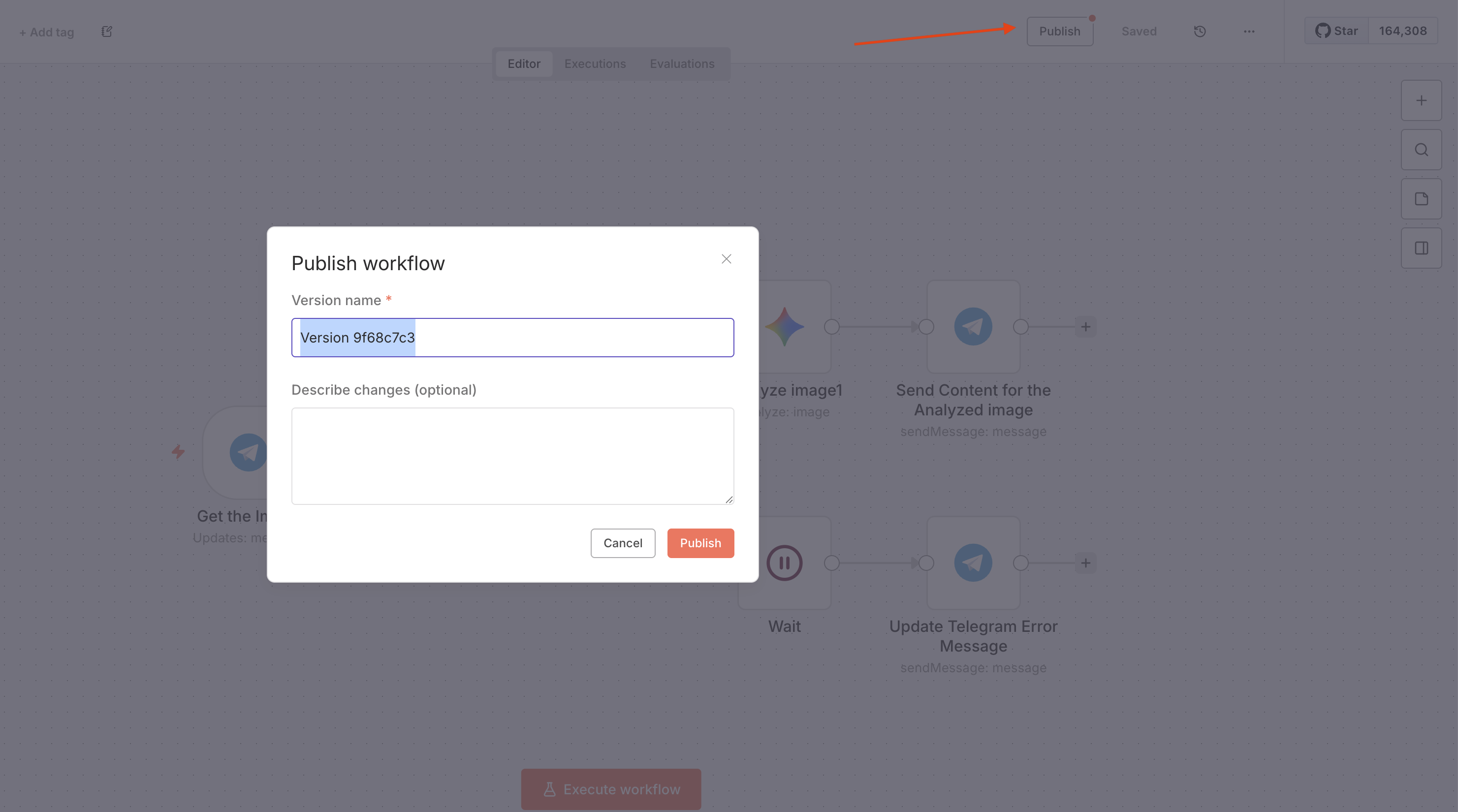The height and width of the screenshot is (812, 1458).
Task: Switch to the Evaluations tab
Action: 682,63
